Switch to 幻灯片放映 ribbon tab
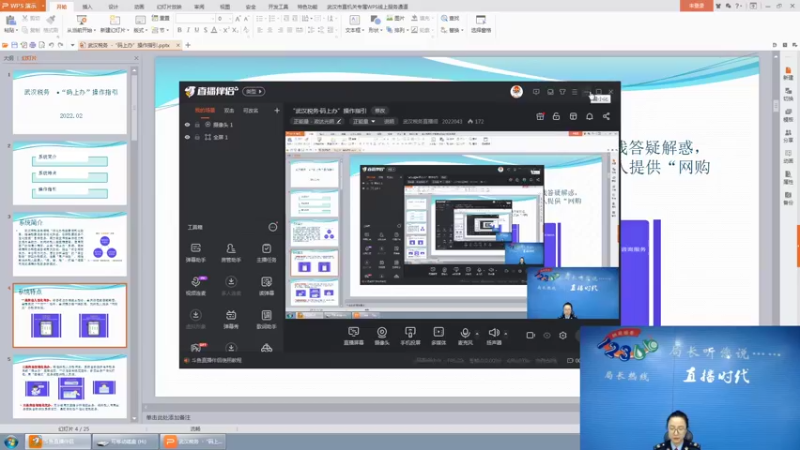Image resolution: width=800 pixels, height=450 pixels. [169, 7]
